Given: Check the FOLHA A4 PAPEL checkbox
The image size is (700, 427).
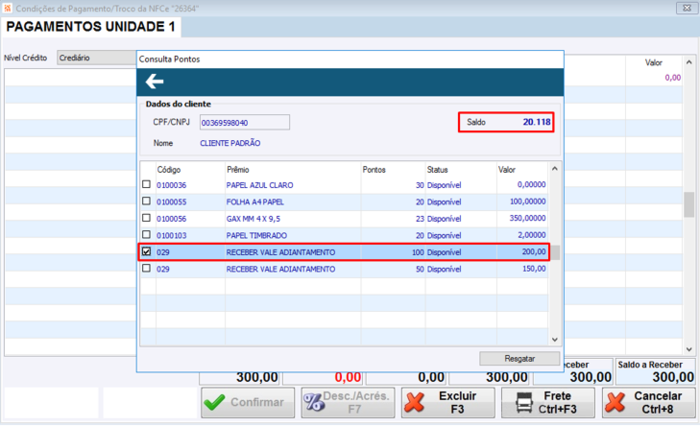Looking at the screenshot, I should [x=146, y=201].
